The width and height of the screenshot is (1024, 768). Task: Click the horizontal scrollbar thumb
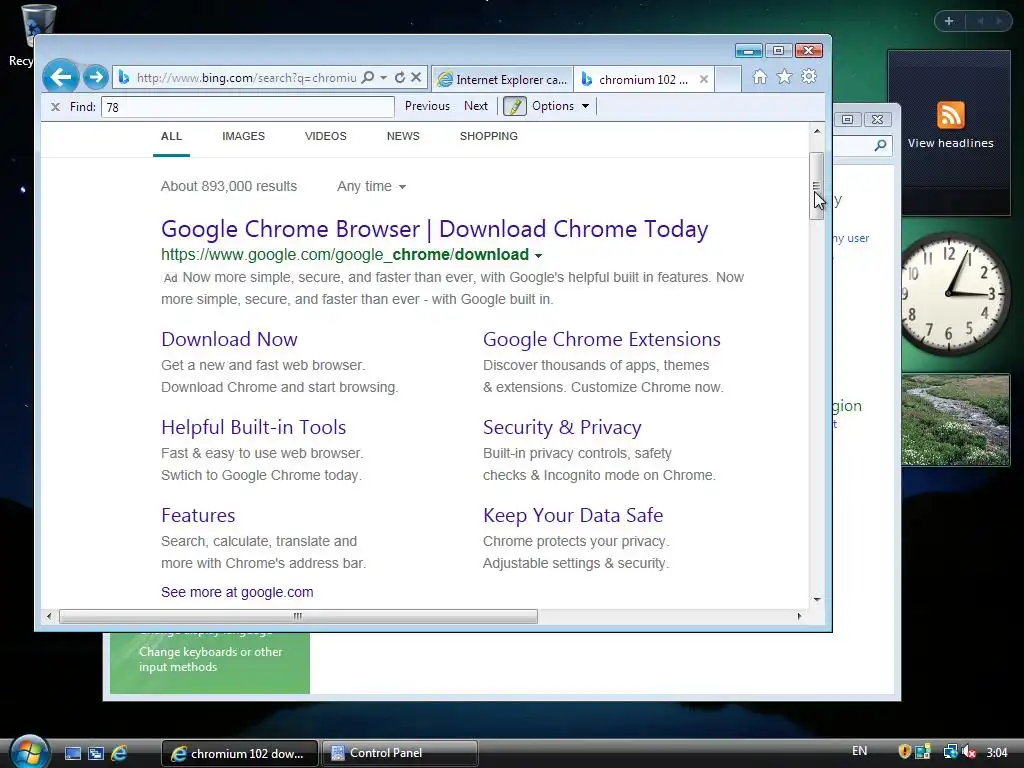pyautogui.click(x=298, y=616)
